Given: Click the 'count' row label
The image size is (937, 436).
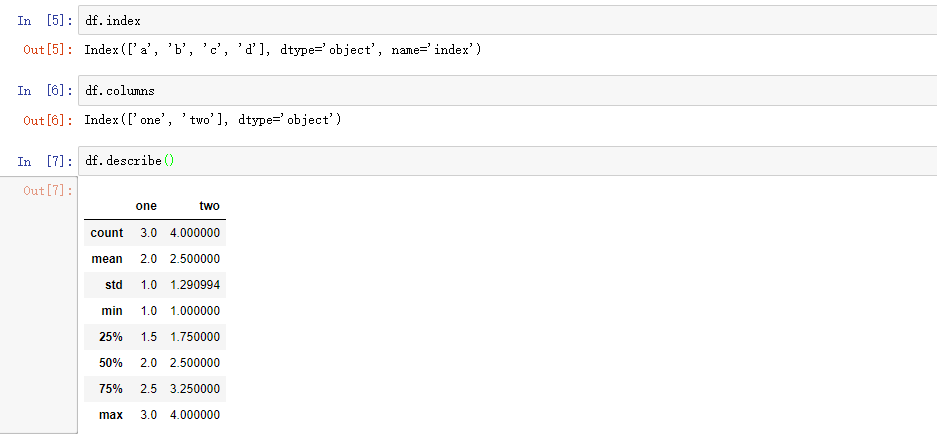Looking at the screenshot, I should [x=106, y=233].
